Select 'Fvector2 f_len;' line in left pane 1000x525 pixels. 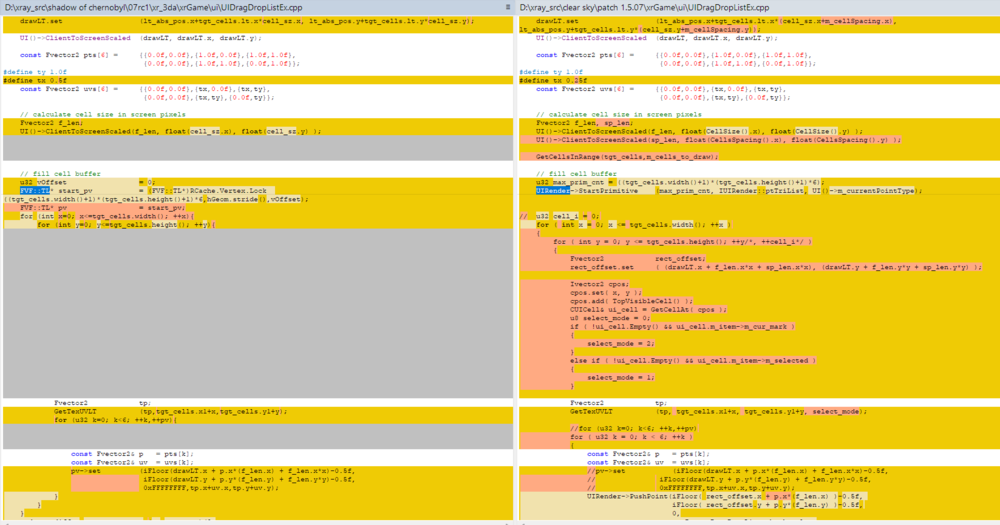pyautogui.click(x=258, y=122)
